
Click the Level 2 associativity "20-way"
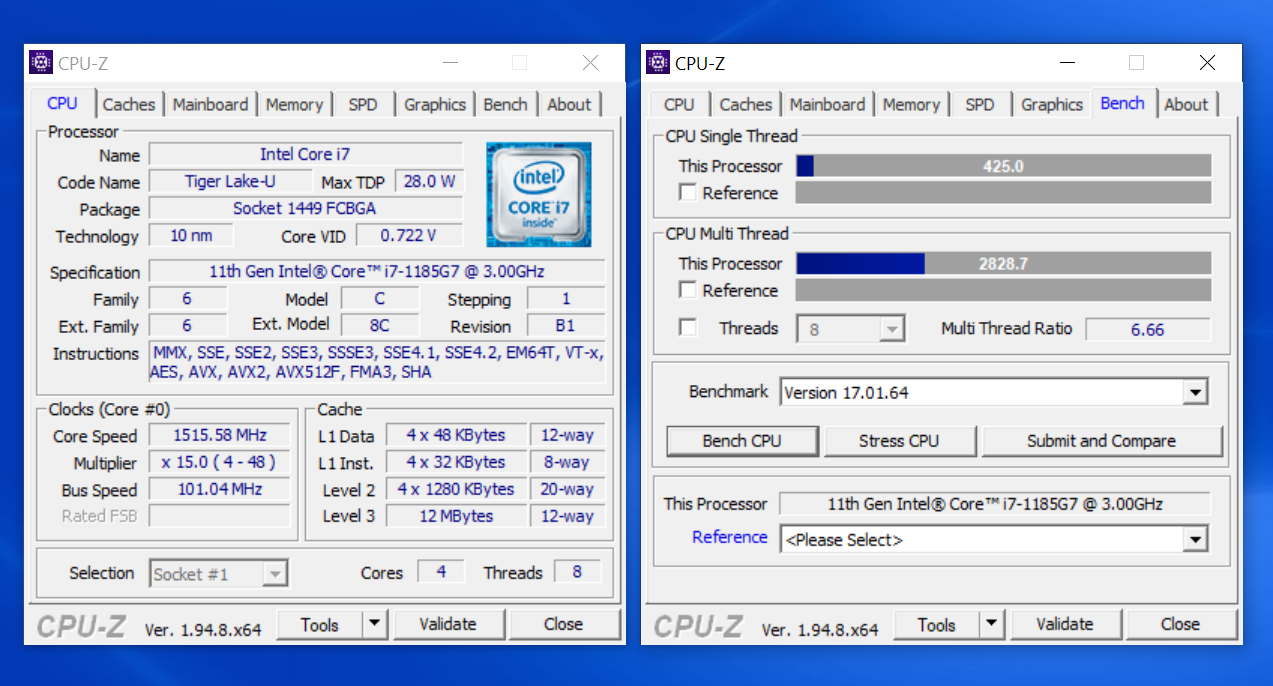click(567, 490)
